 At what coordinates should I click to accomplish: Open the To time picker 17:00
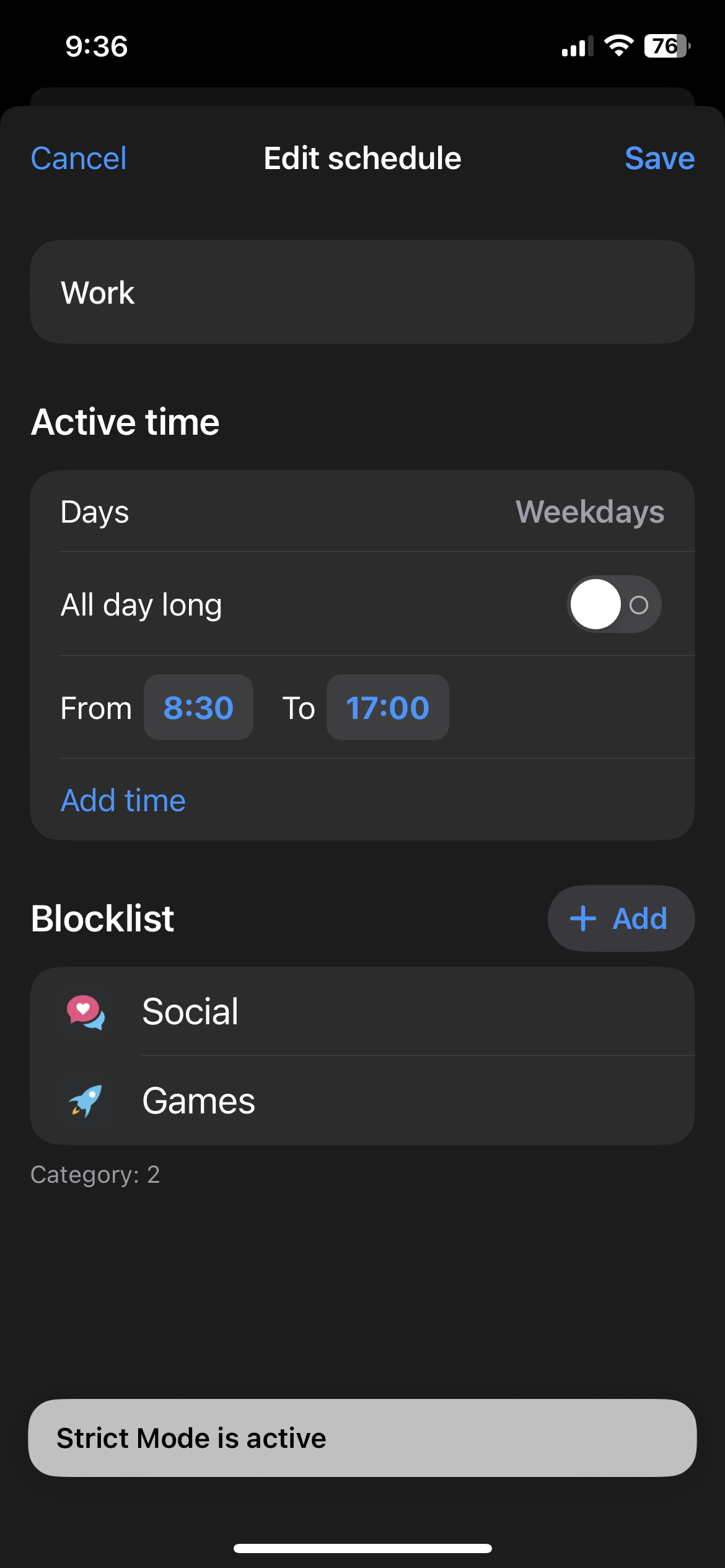click(387, 708)
